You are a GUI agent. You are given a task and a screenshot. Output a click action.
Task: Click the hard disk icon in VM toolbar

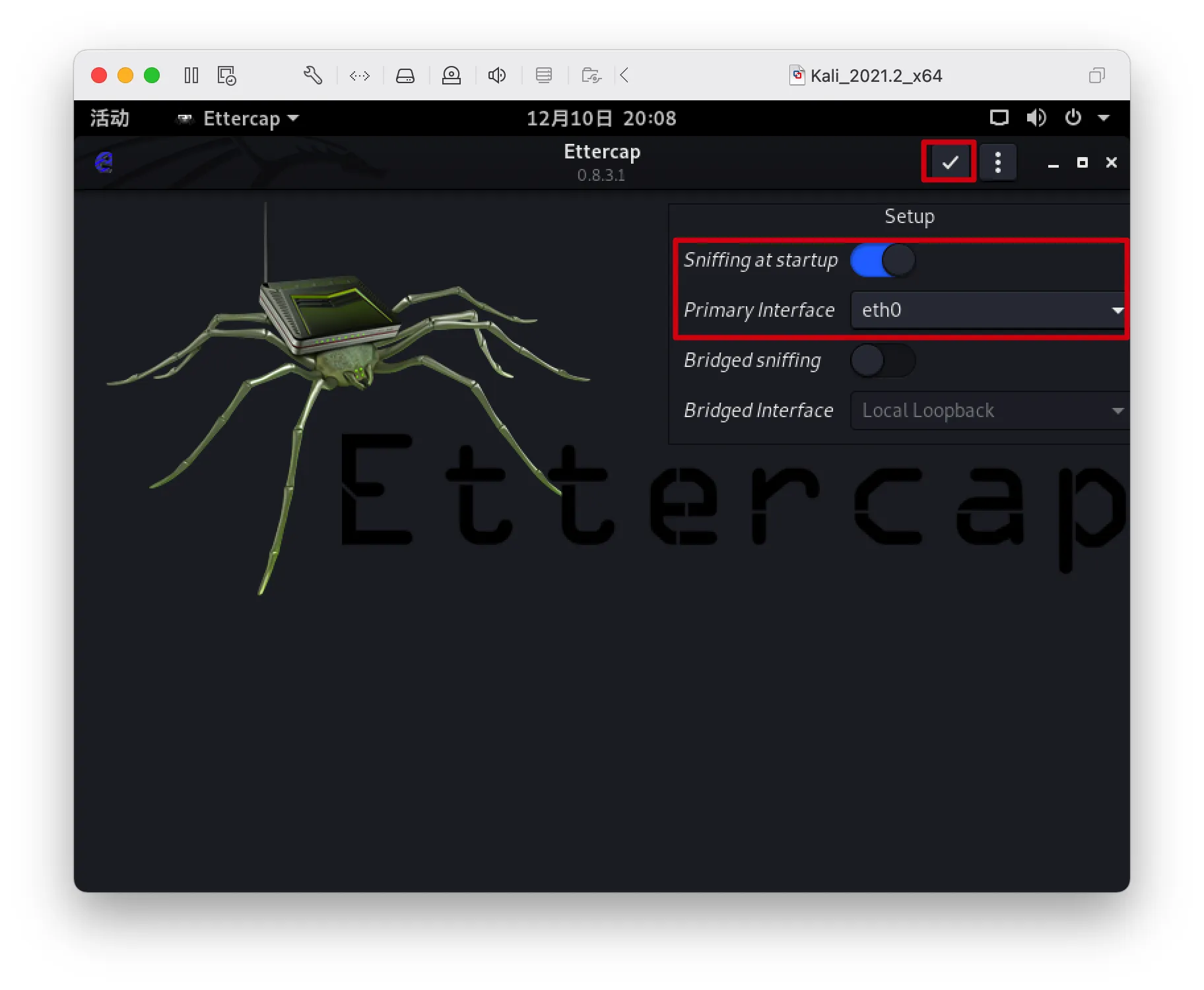[x=405, y=76]
